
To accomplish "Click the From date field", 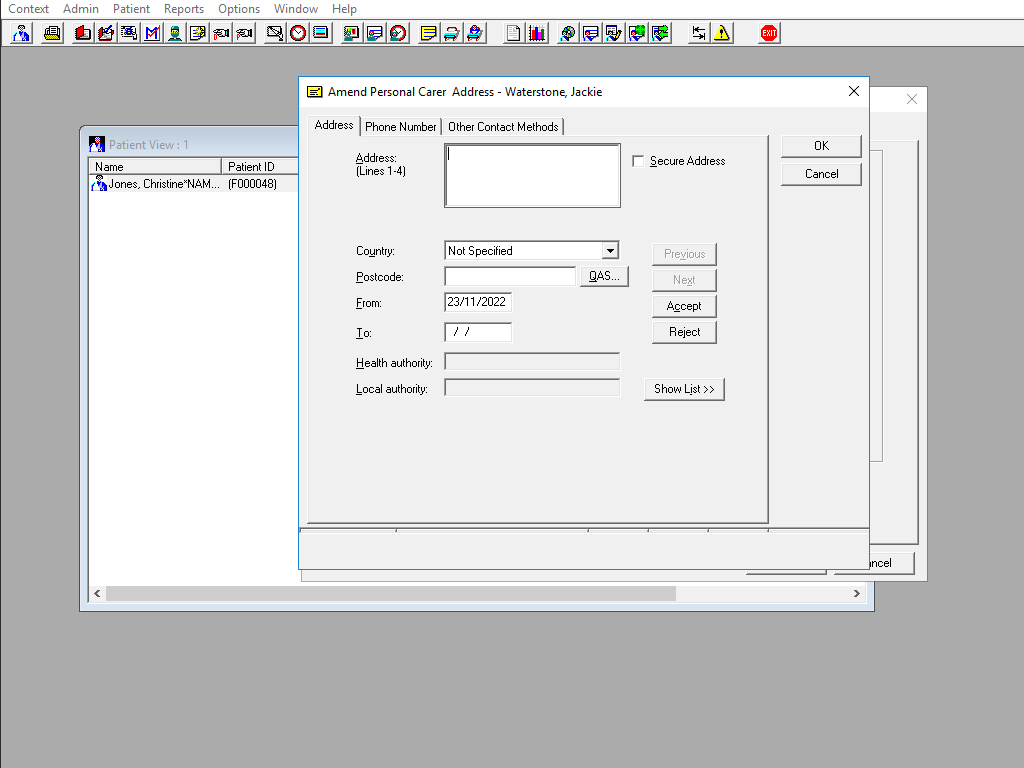I will [x=478, y=302].
